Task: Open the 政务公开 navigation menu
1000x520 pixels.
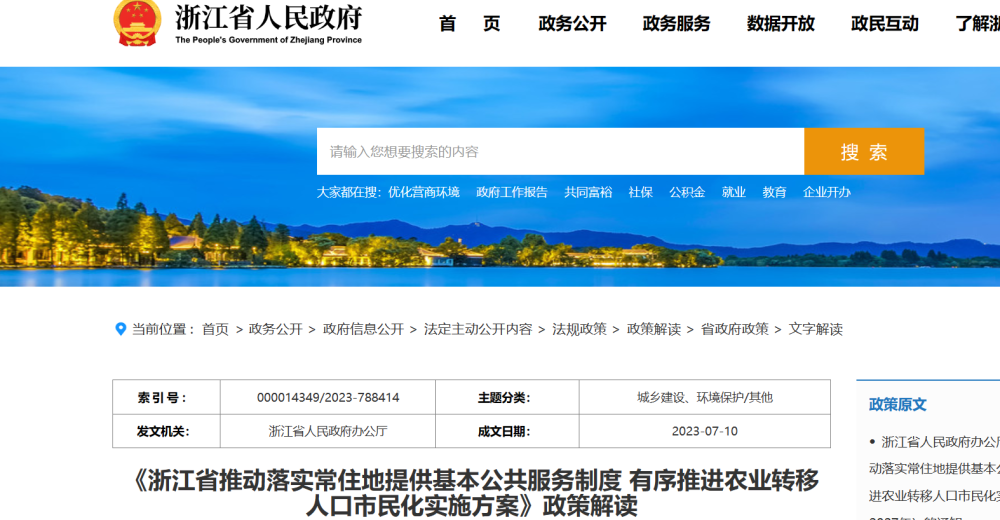Action: coord(572,24)
